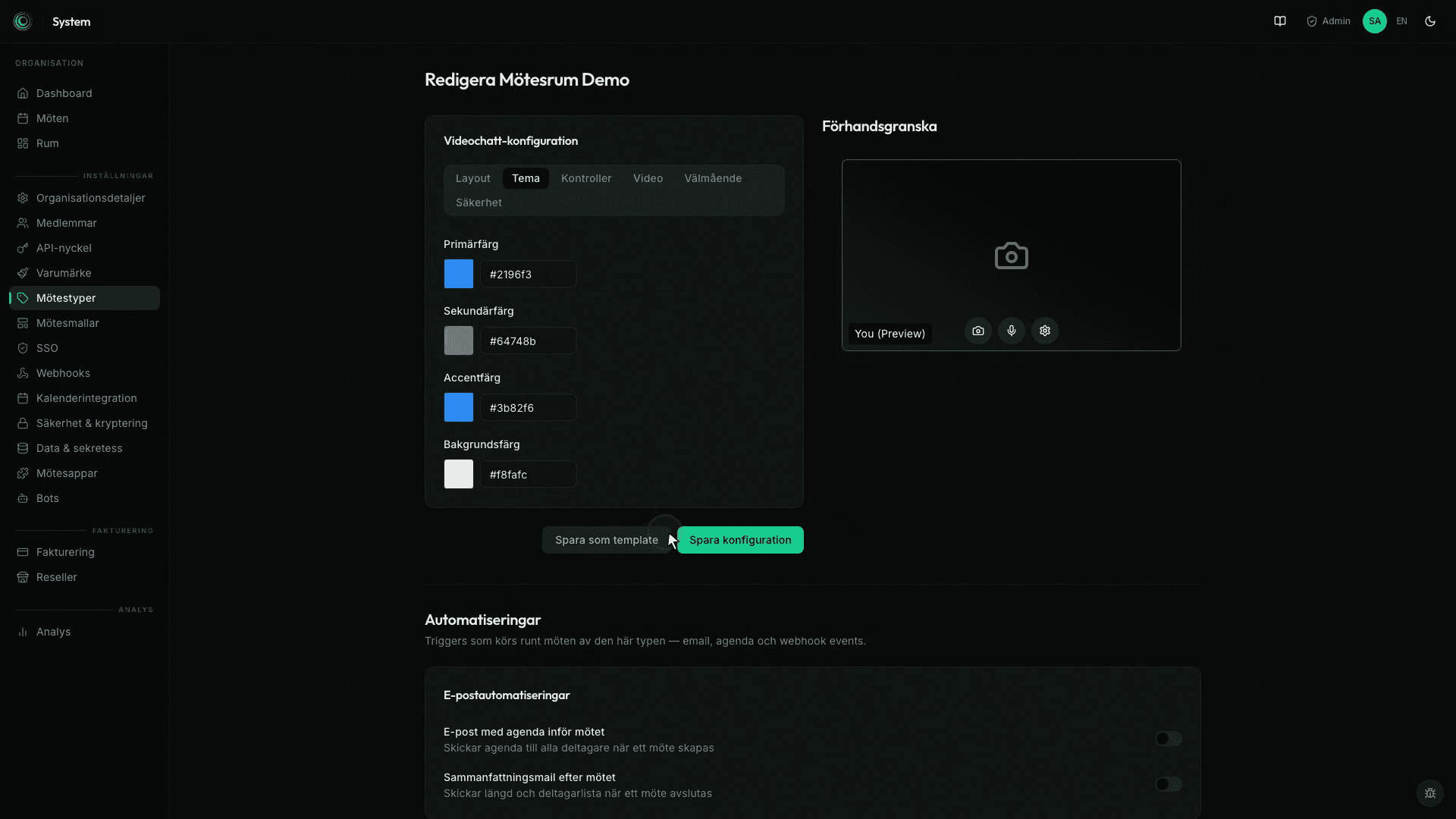Viewport: 1456px width, 819px height.
Task: Click the Rum grid icon
Action: 23,143
